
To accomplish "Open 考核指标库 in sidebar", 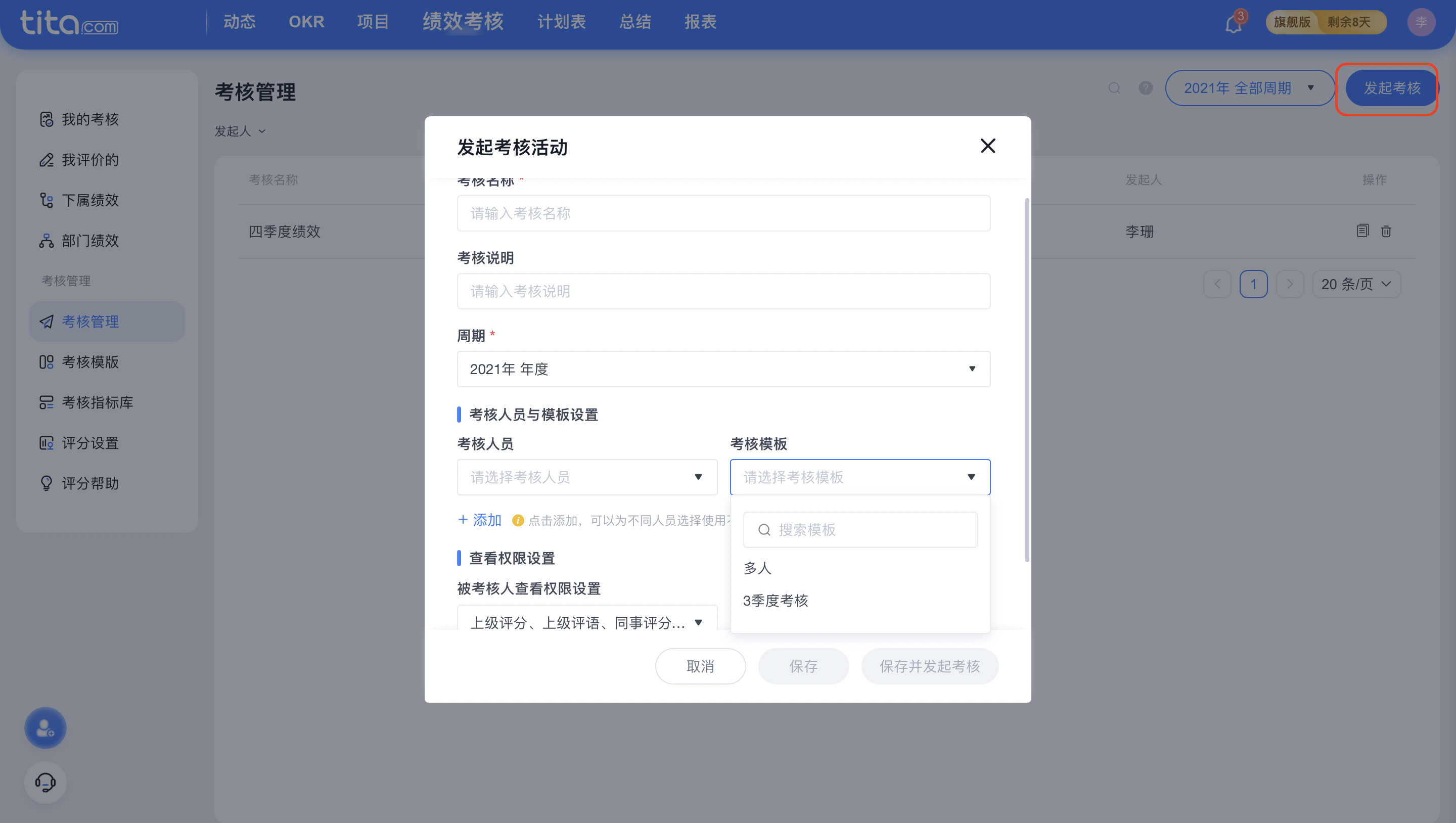I will [107, 402].
